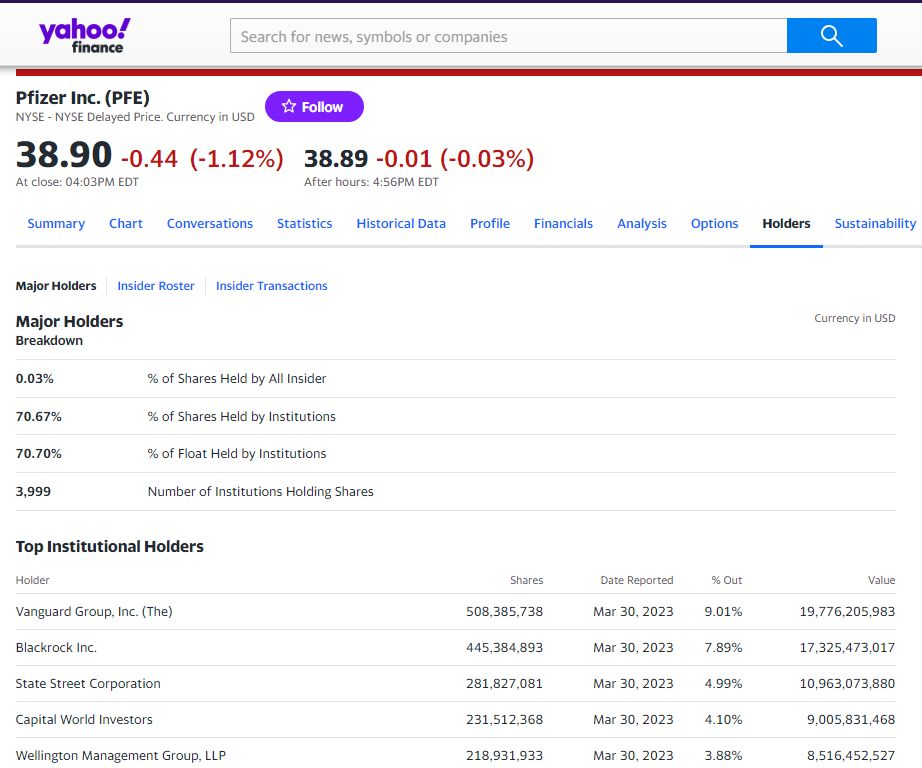
Task: Open the Historical Data tab
Action: click(x=401, y=223)
